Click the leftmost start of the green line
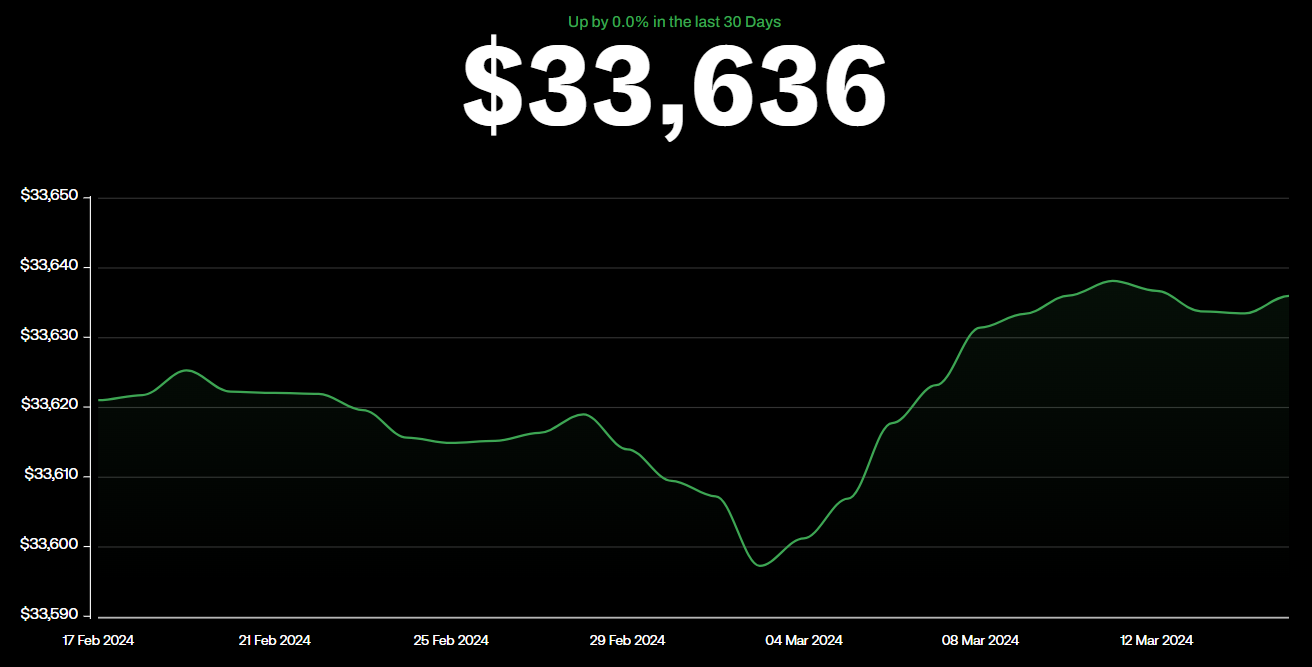 [99, 400]
